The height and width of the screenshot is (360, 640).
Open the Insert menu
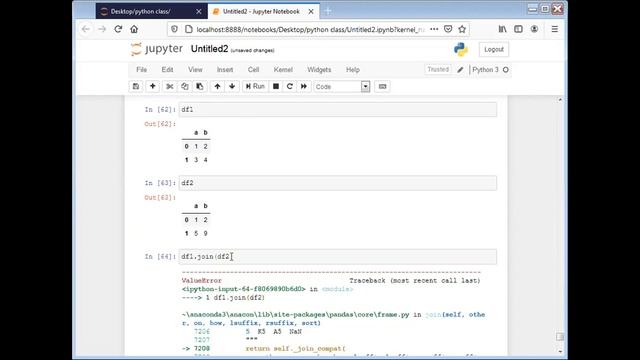point(225,70)
